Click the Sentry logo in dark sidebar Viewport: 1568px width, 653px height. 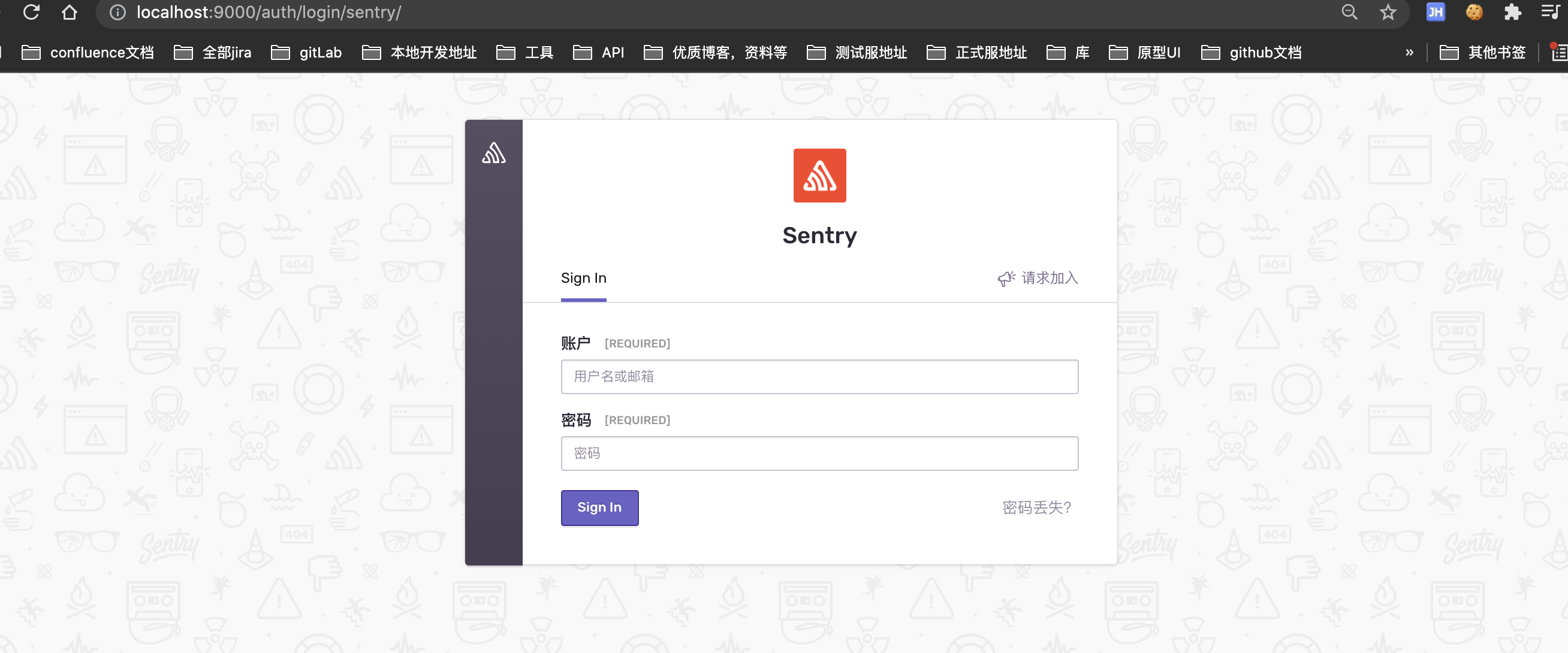[x=494, y=153]
